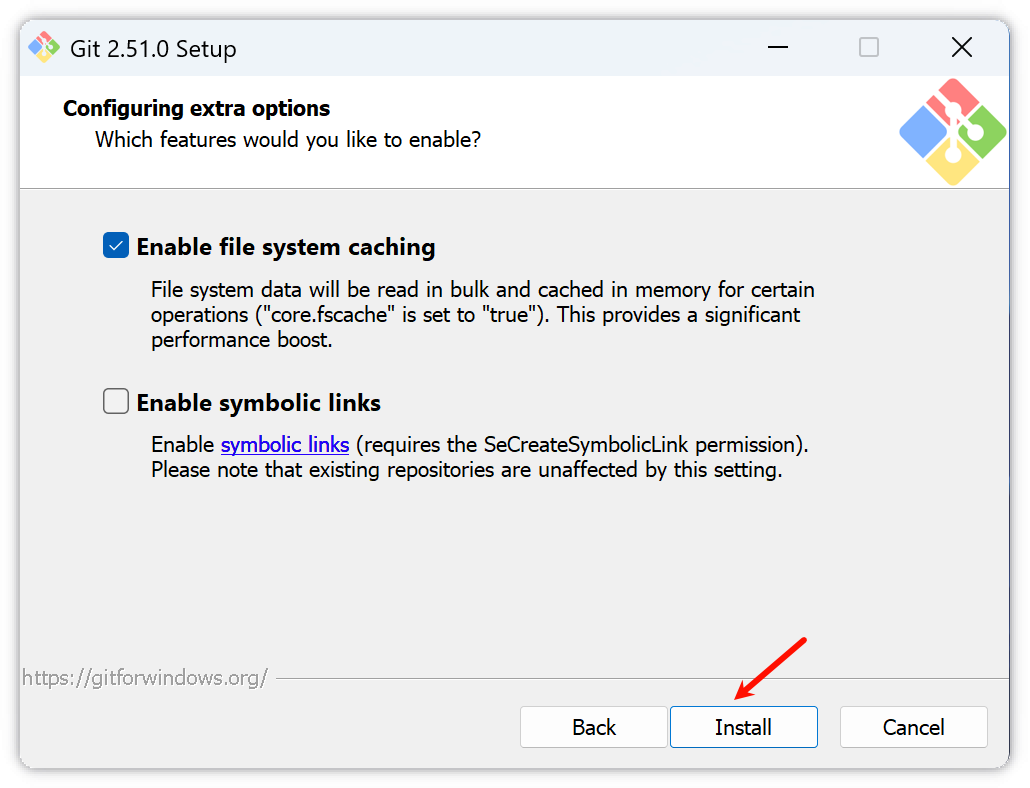The height and width of the screenshot is (788, 1030).
Task: Click the core.fscache description paragraph
Action: click(482, 315)
